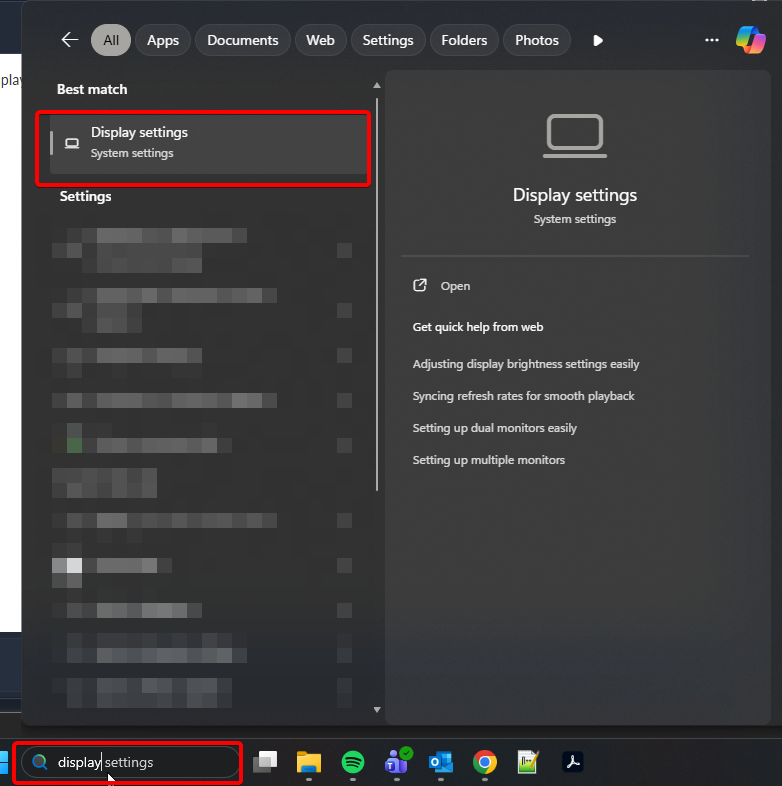Click the taskbar search input box

pyautogui.click(x=140, y=762)
